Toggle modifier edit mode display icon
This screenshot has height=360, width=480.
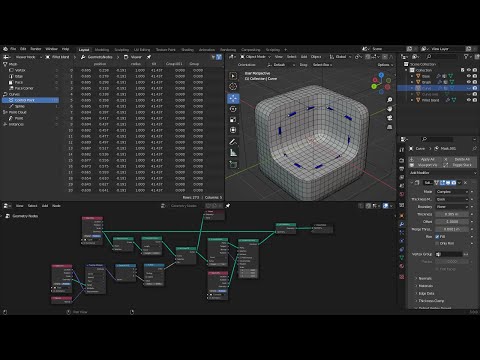443,183
